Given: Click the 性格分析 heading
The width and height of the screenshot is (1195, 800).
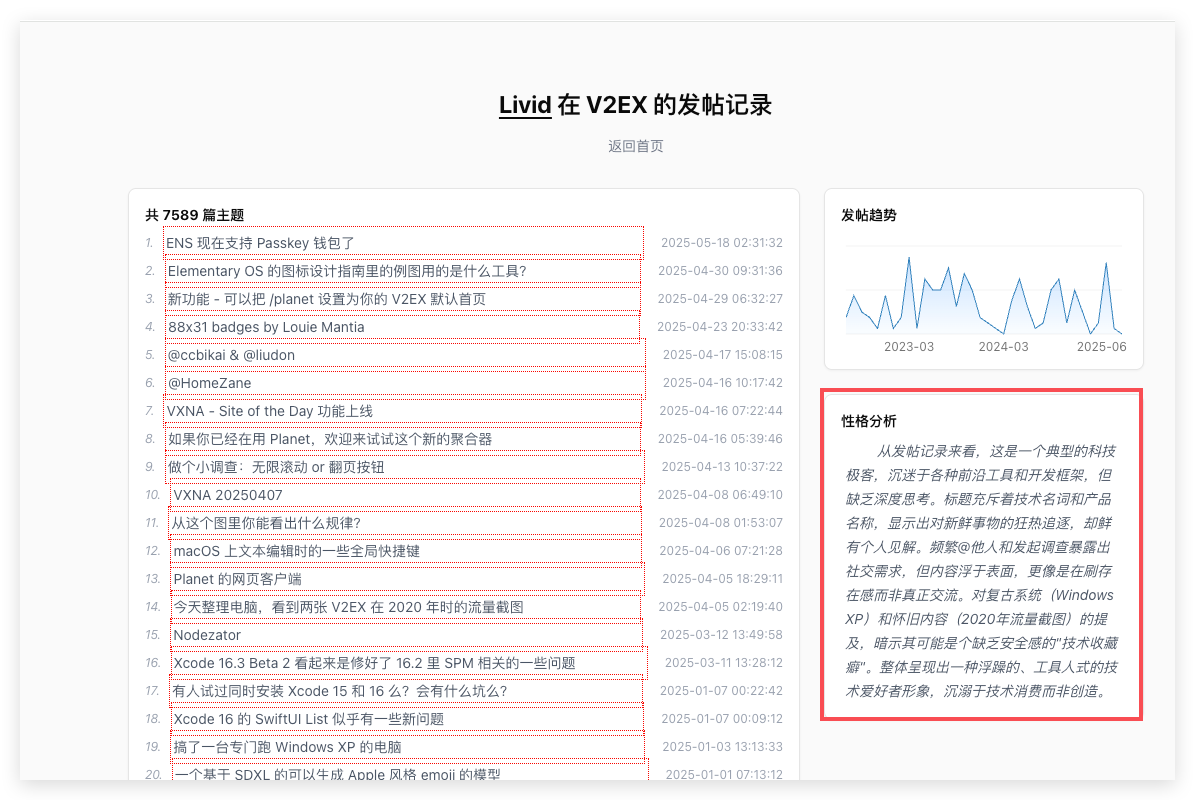Looking at the screenshot, I should [869, 421].
